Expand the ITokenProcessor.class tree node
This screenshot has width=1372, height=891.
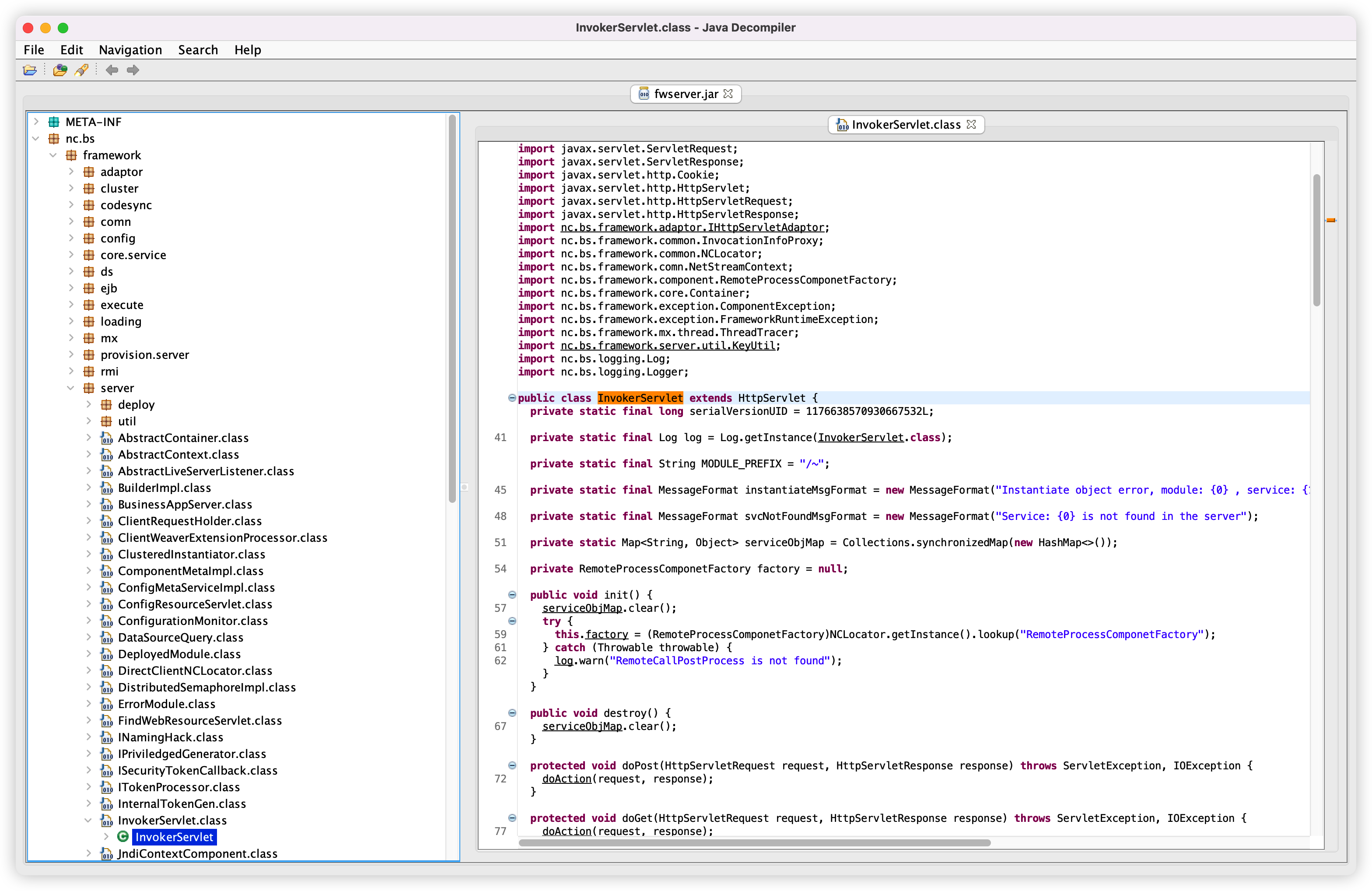click(89, 787)
